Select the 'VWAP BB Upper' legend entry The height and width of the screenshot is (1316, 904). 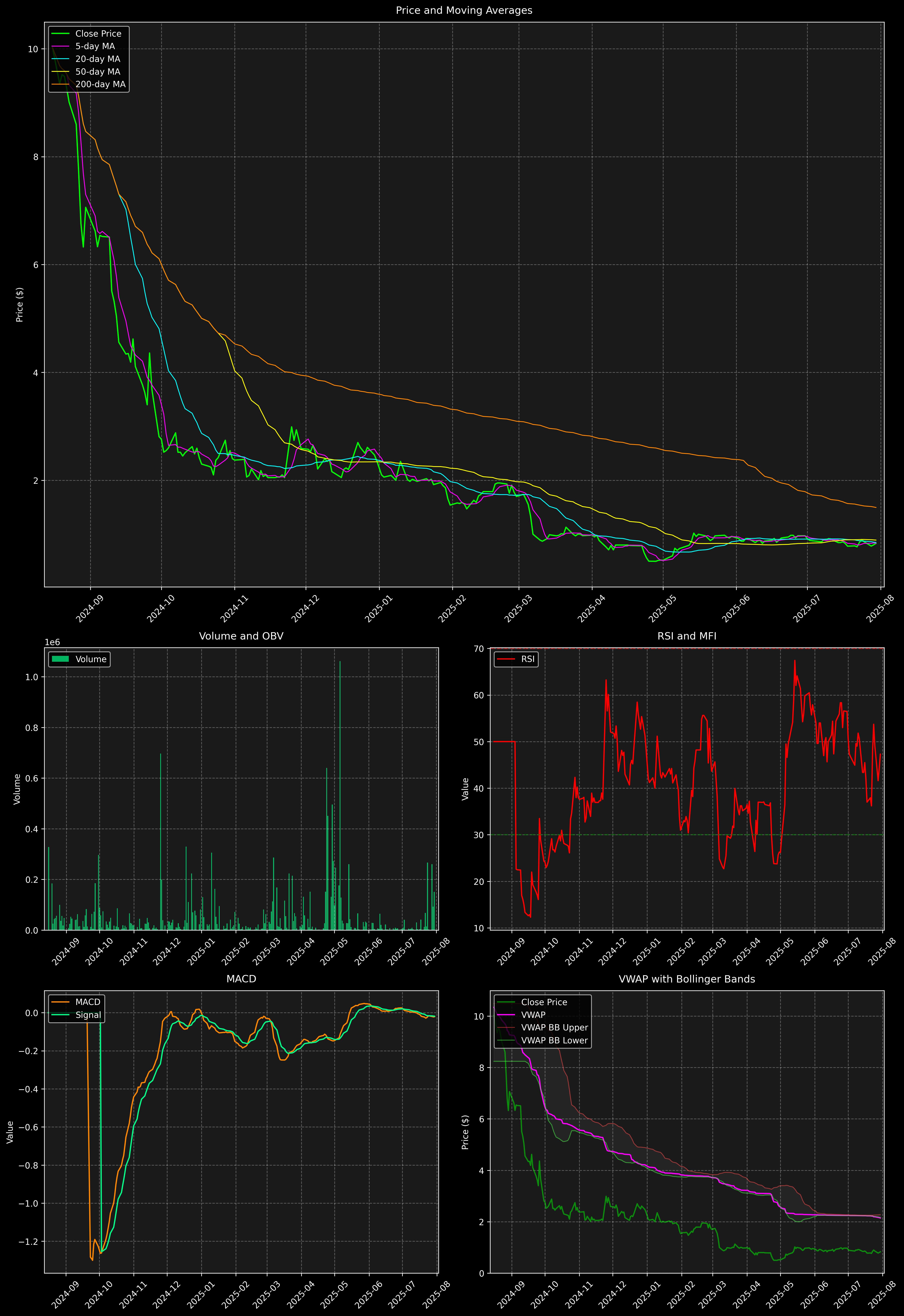point(554,1028)
